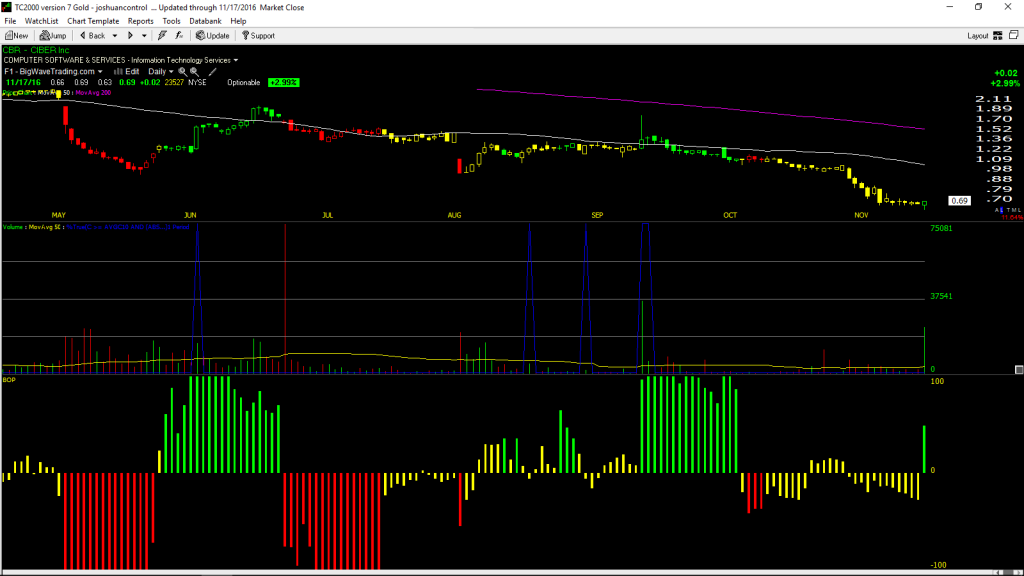Minimize the TC2000 window
The width and height of the screenshot is (1024, 576).
pos(950,7)
